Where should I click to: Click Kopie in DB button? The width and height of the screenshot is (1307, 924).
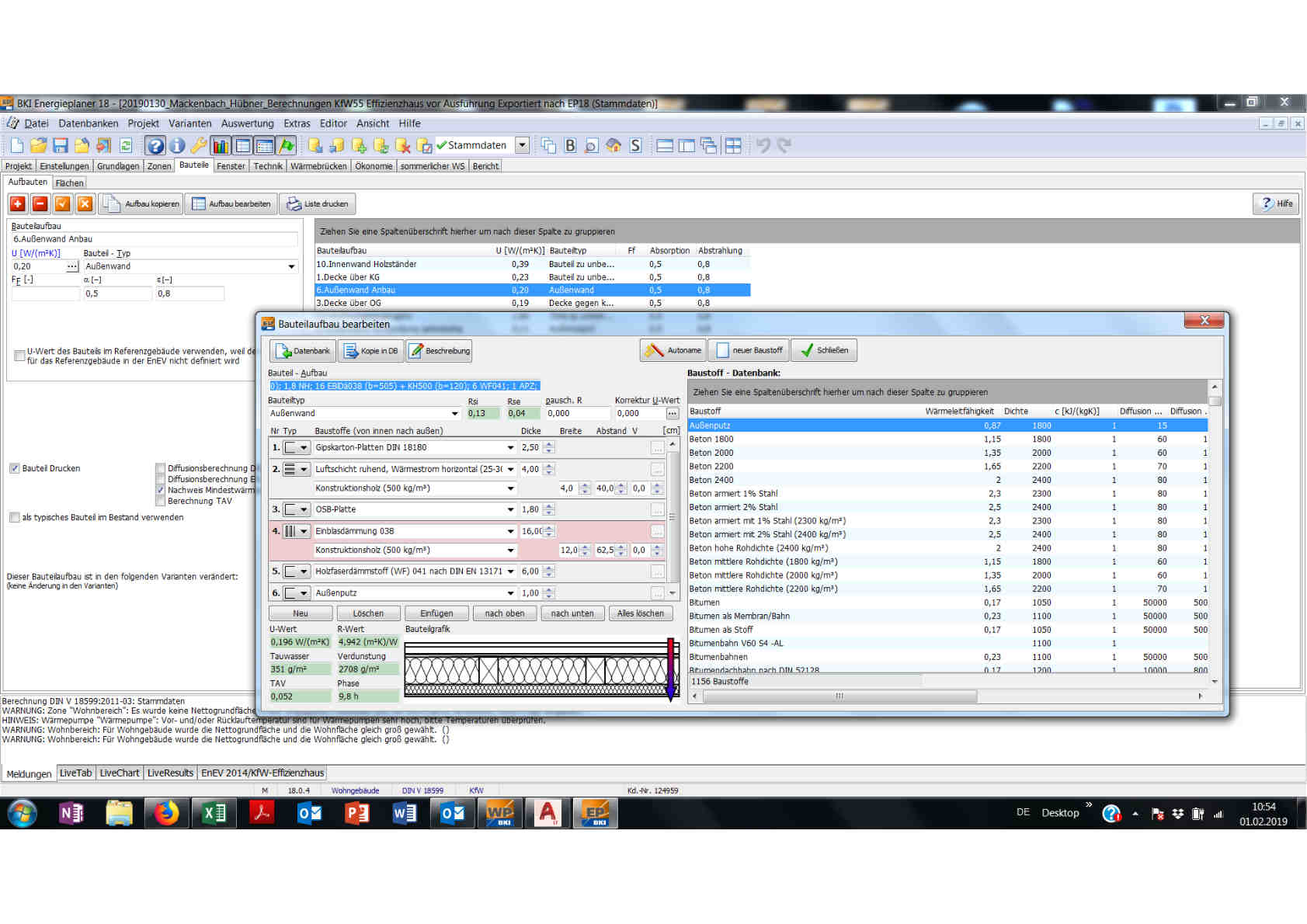click(371, 350)
